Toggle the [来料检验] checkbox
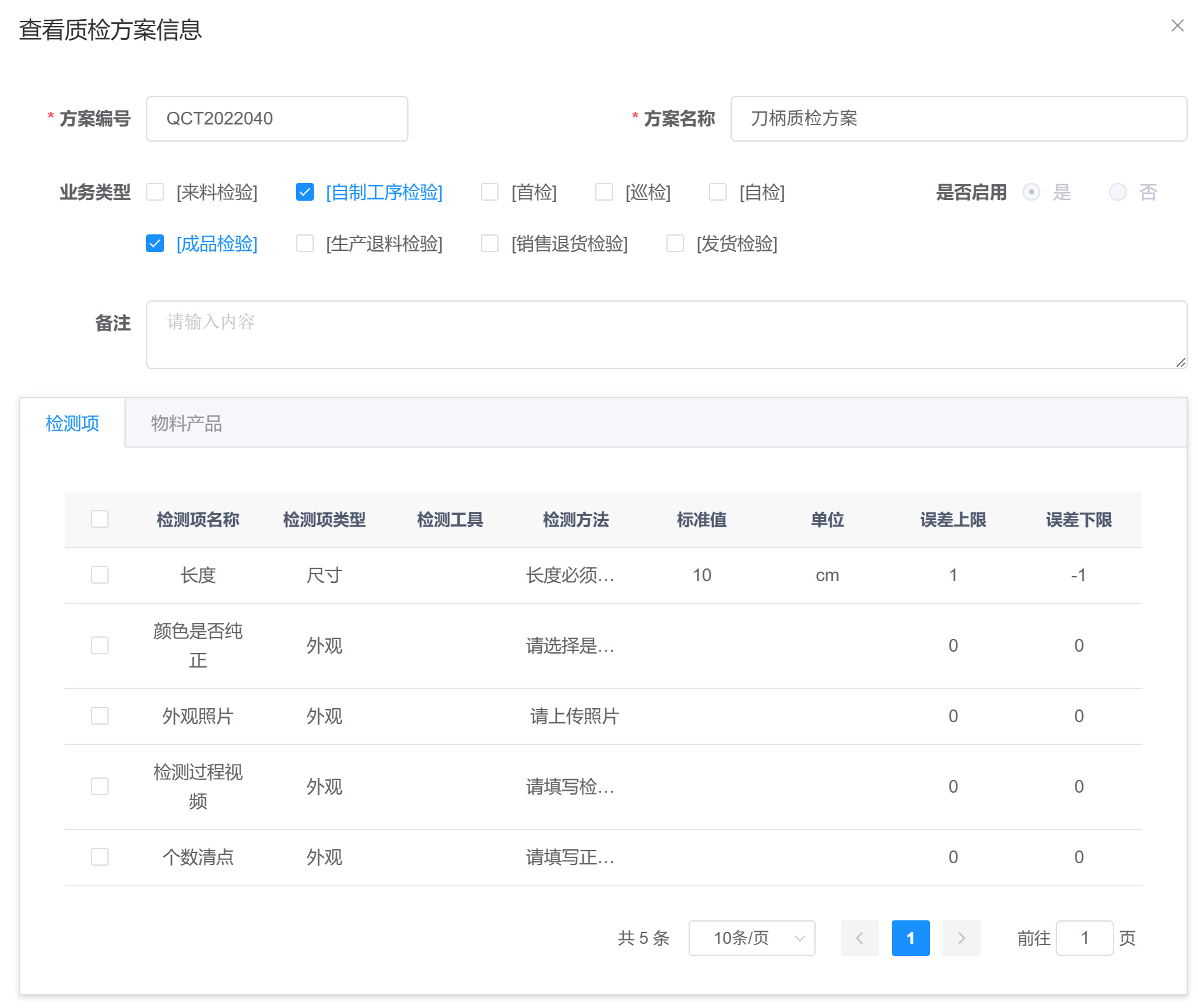The width and height of the screenshot is (1198, 1008). click(155, 192)
